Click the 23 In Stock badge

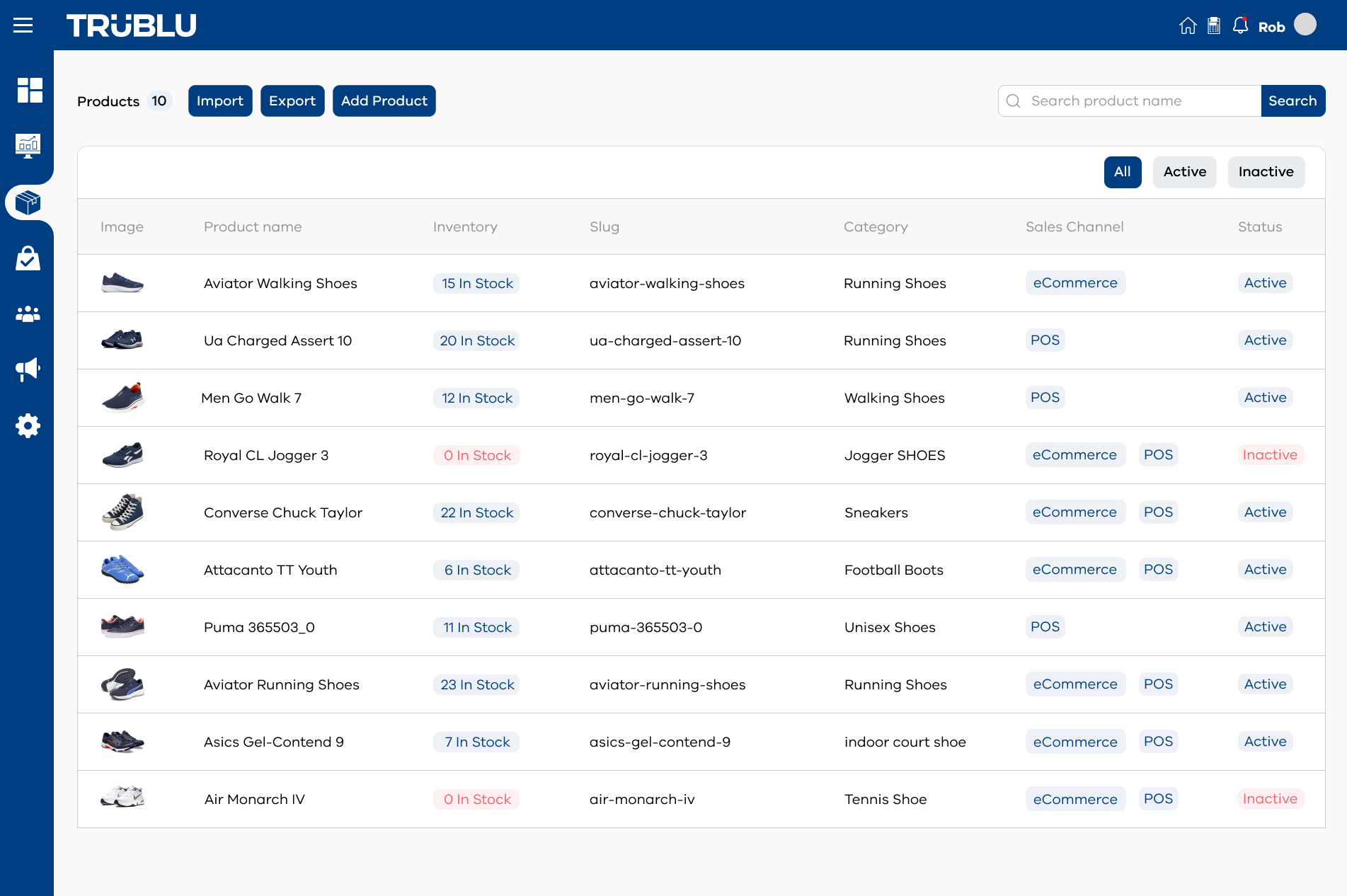pos(476,684)
